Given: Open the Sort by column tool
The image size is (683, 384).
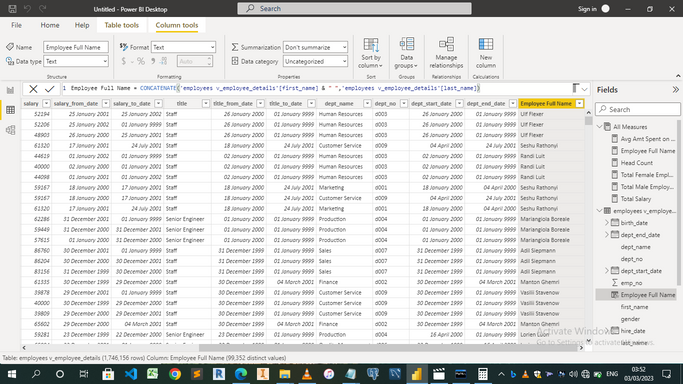Looking at the screenshot, I should click(371, 53).
